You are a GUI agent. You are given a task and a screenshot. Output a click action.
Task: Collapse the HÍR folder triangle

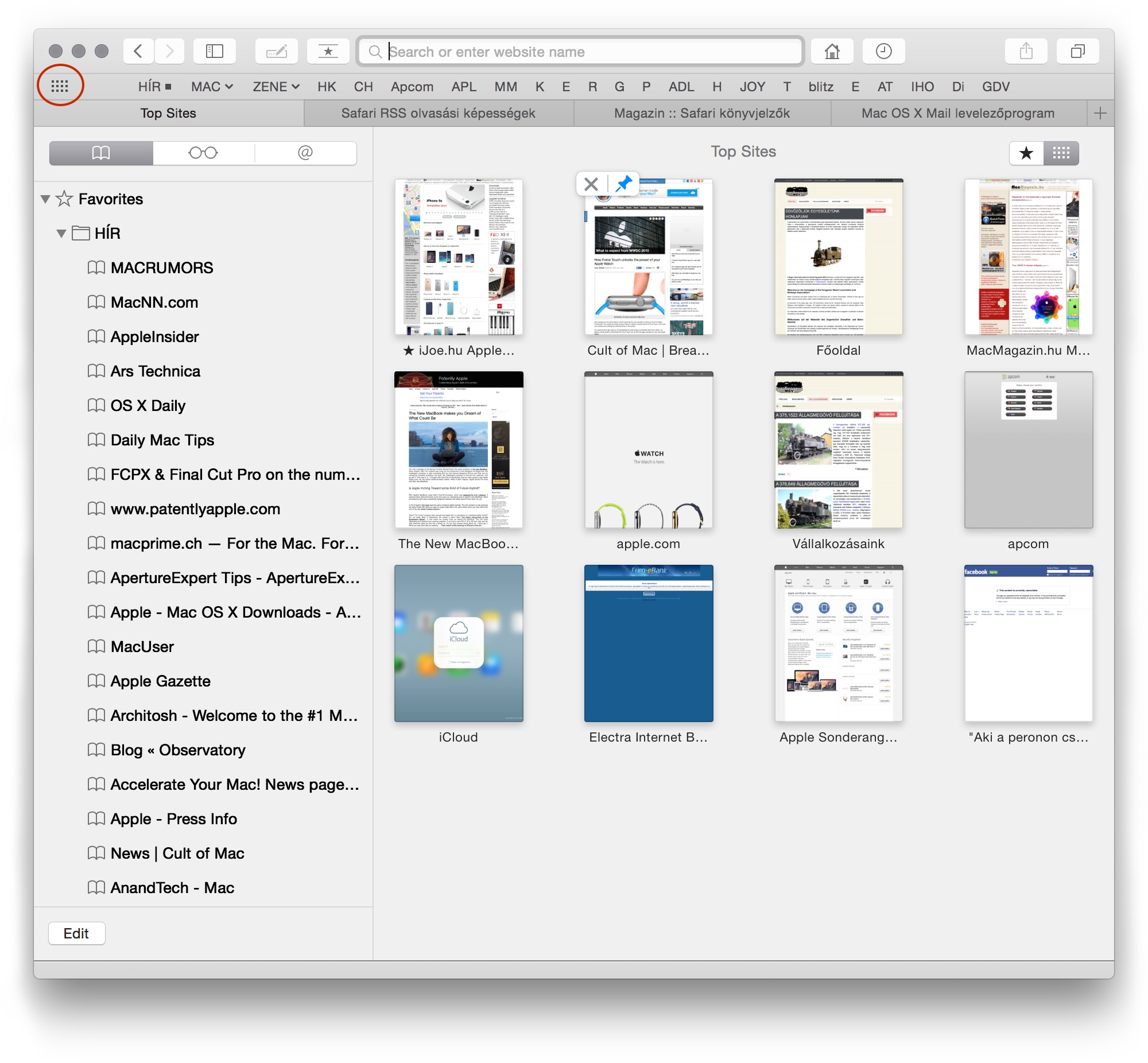tap(61, 234)
